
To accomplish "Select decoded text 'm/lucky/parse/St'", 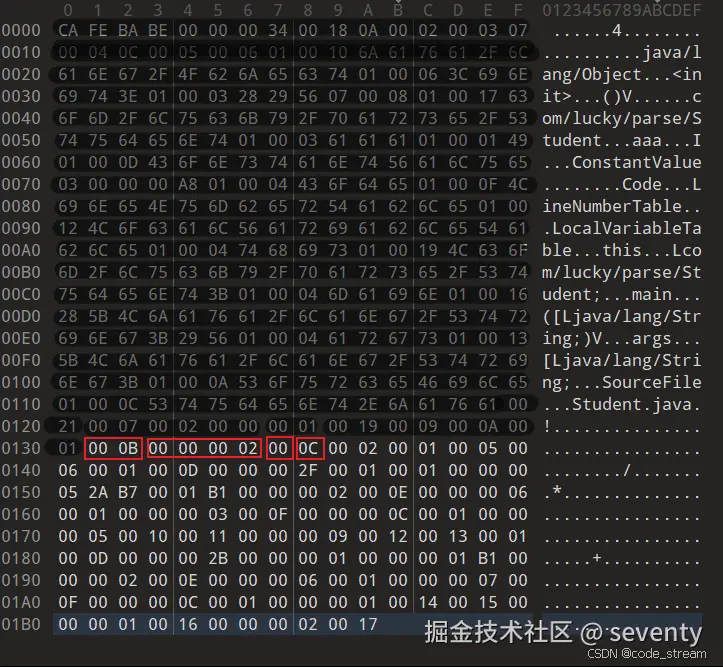I will pyautogui.click(x=622, y=272).
